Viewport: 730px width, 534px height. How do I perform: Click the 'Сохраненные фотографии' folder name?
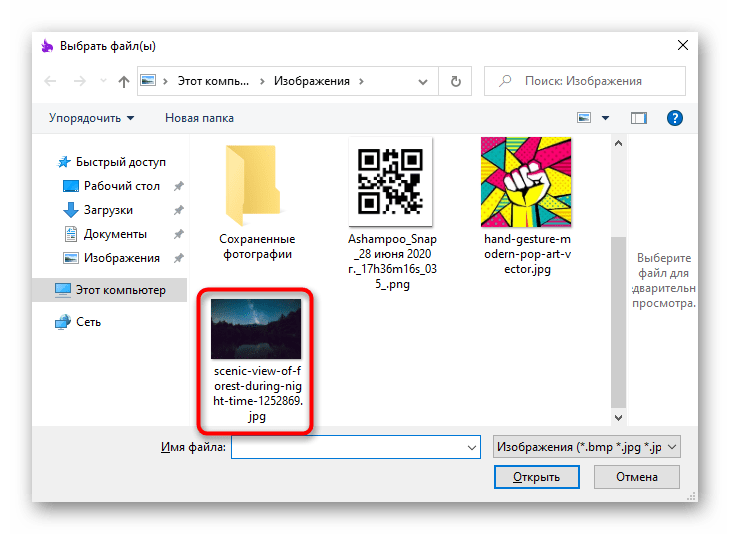(x=257, y=247)
